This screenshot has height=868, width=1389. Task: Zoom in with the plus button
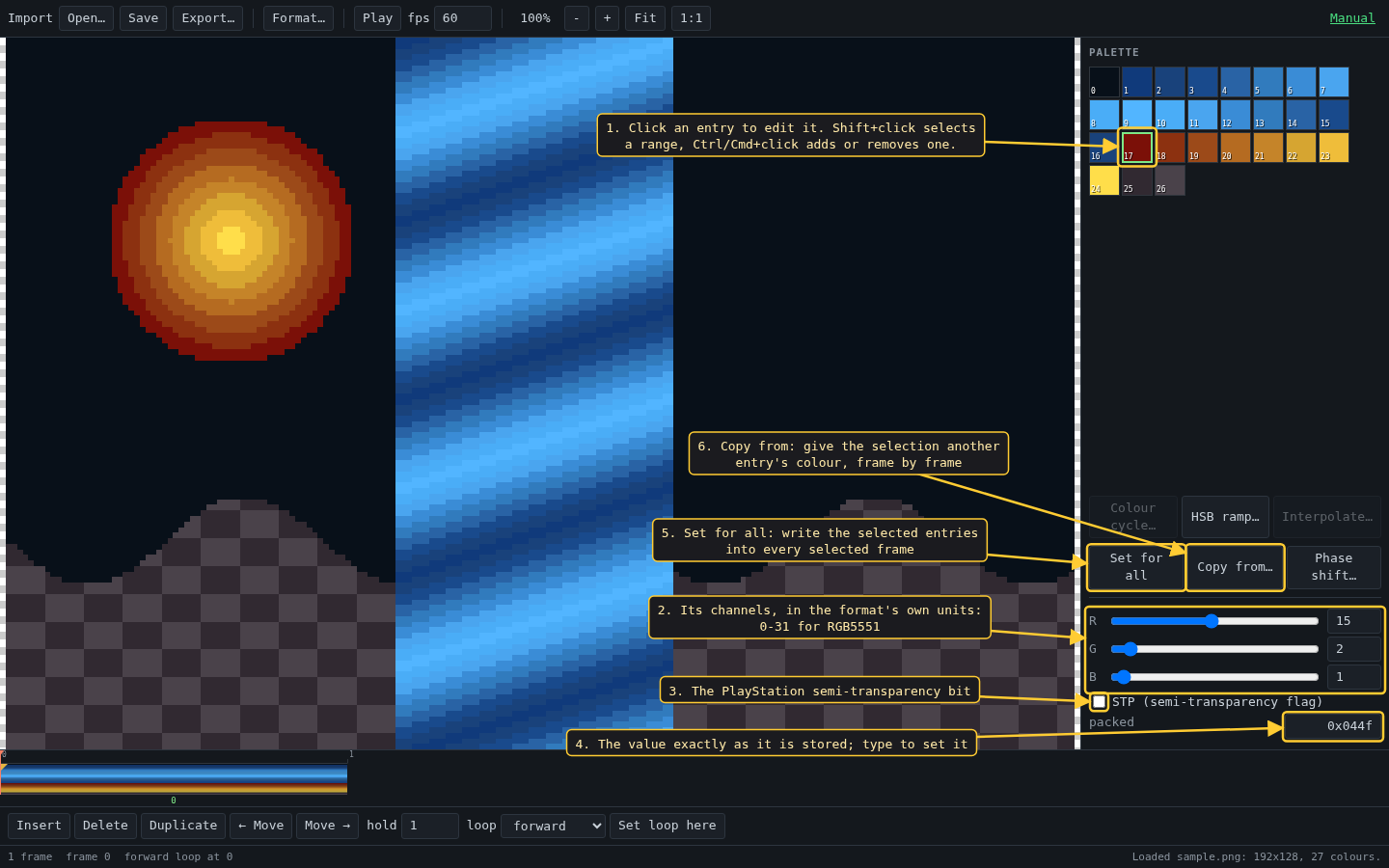[x=607, y=18]
